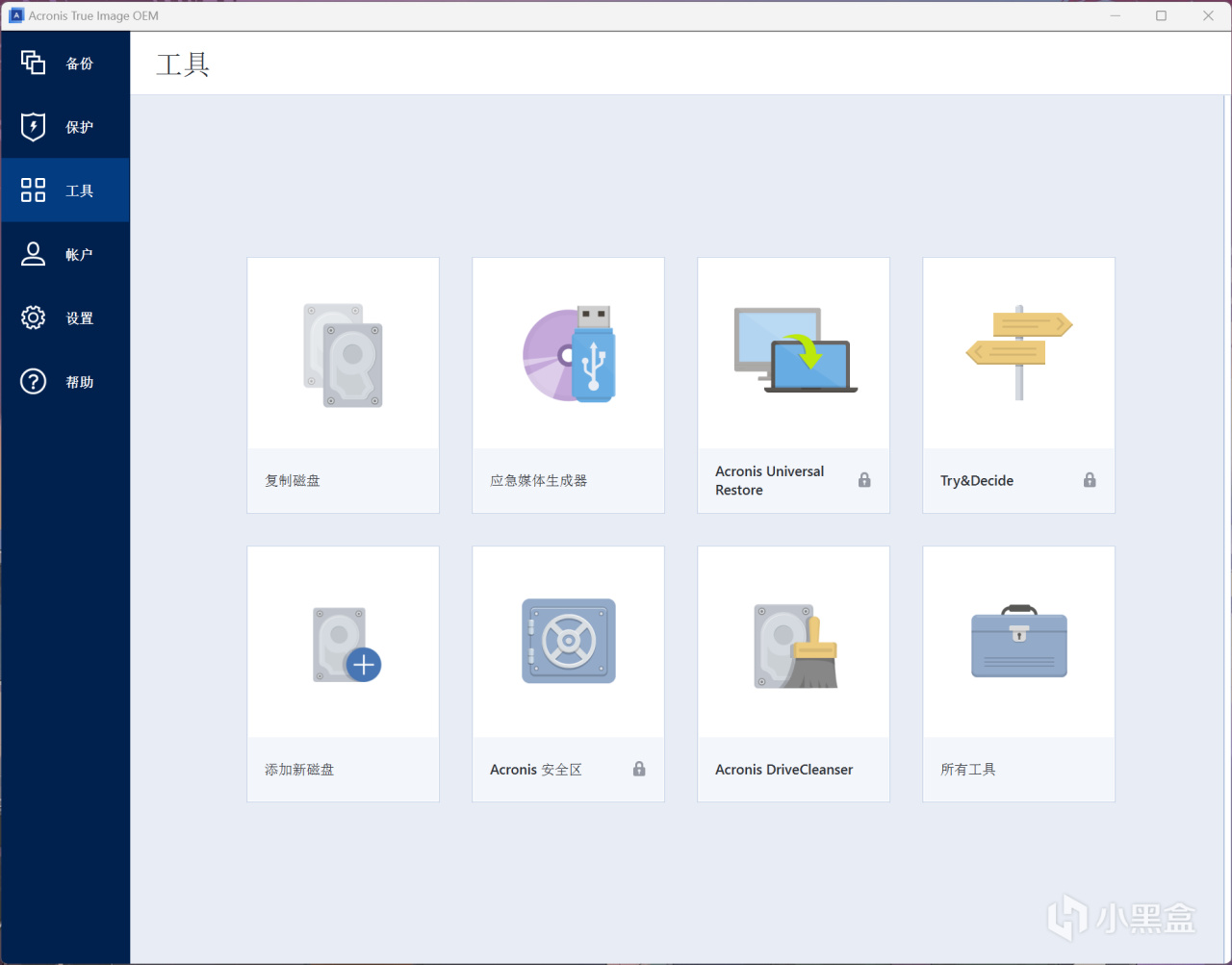Viewport: 1232px width, 965px height.
Task: Click the Try&Decide label
Action: coord(977,480)
